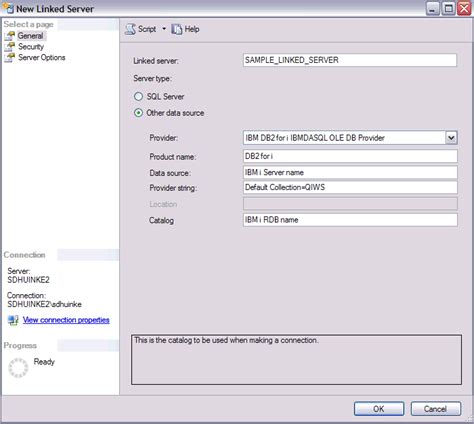Viewport: 474px width, 424px height.
Task: Click the Security page icon
Action: tap(10, 47)
